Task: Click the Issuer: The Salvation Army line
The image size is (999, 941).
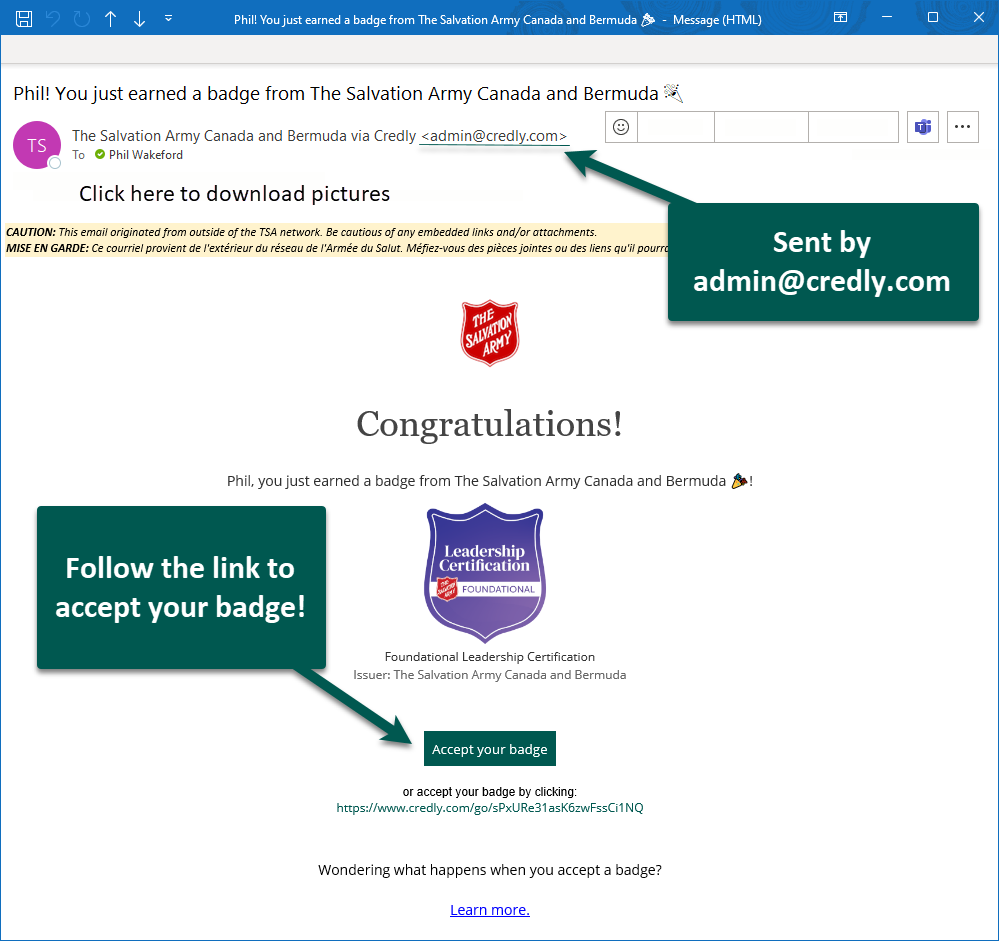Action: (x=489, y=675)
